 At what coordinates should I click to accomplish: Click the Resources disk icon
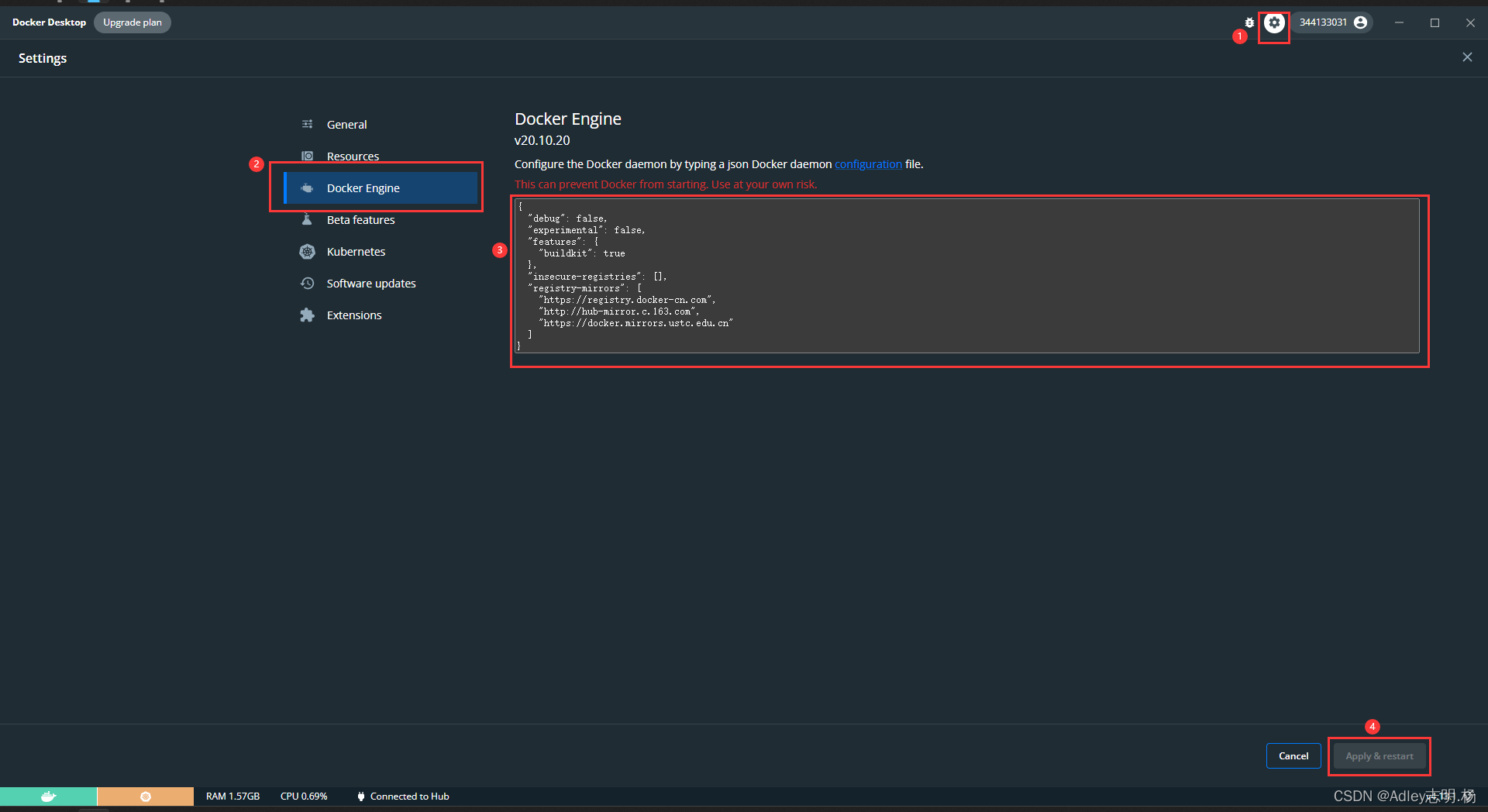(x=308, y=156)
